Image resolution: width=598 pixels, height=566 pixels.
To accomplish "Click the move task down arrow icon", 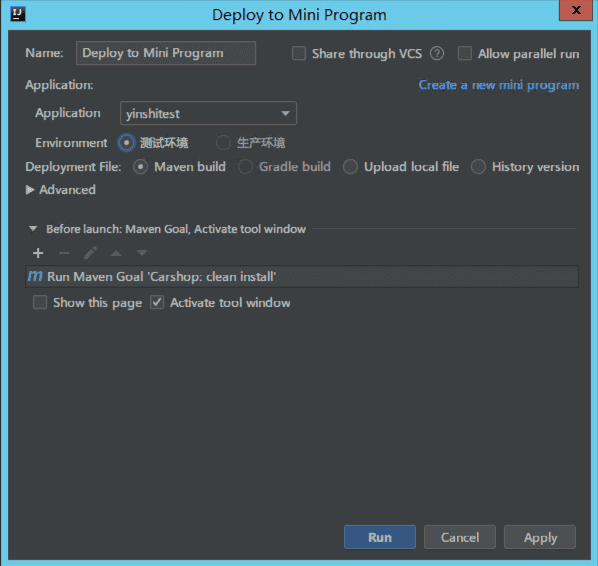I will pos(142,253).
